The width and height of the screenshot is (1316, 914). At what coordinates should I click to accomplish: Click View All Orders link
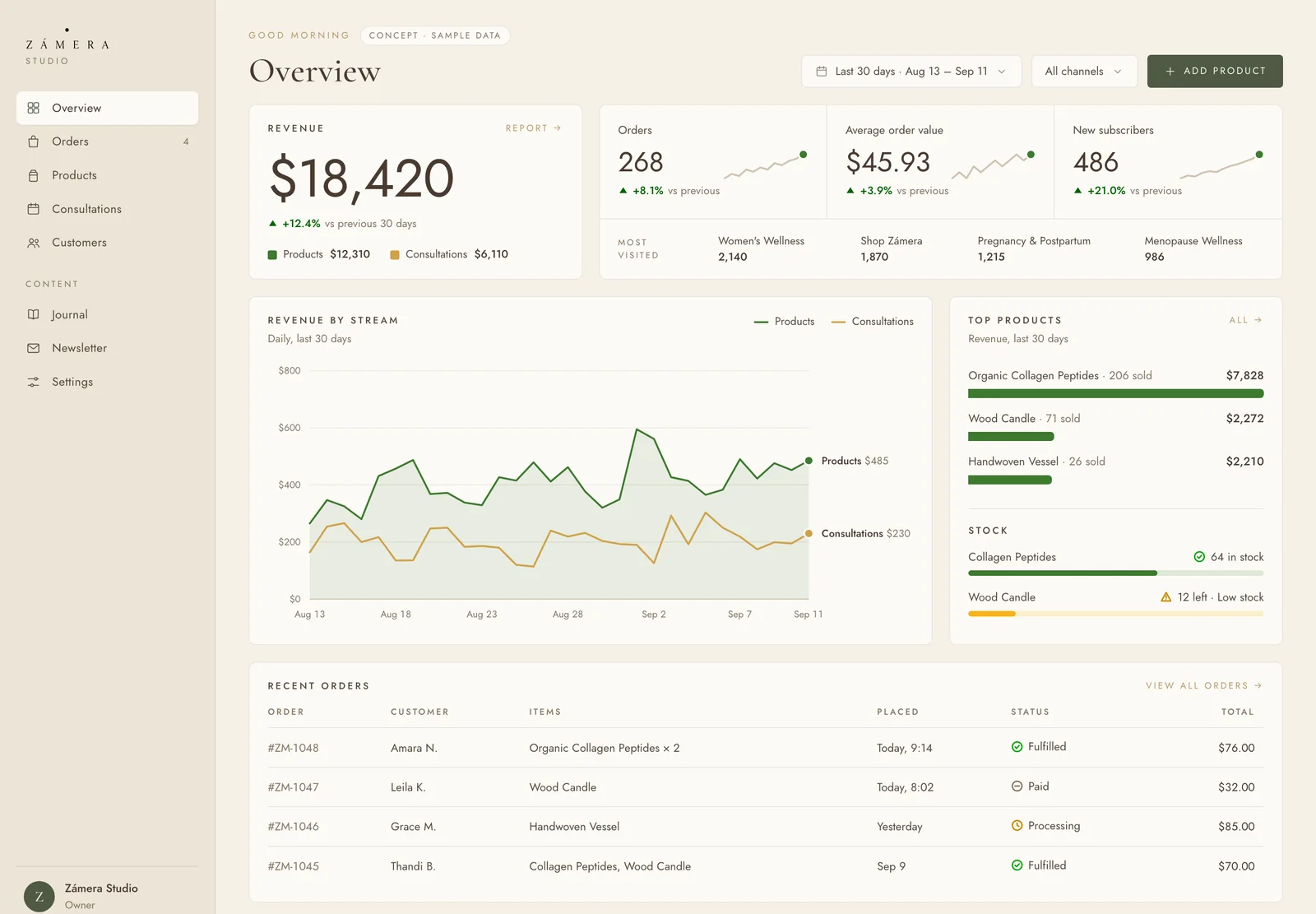tap(1204, 685)
